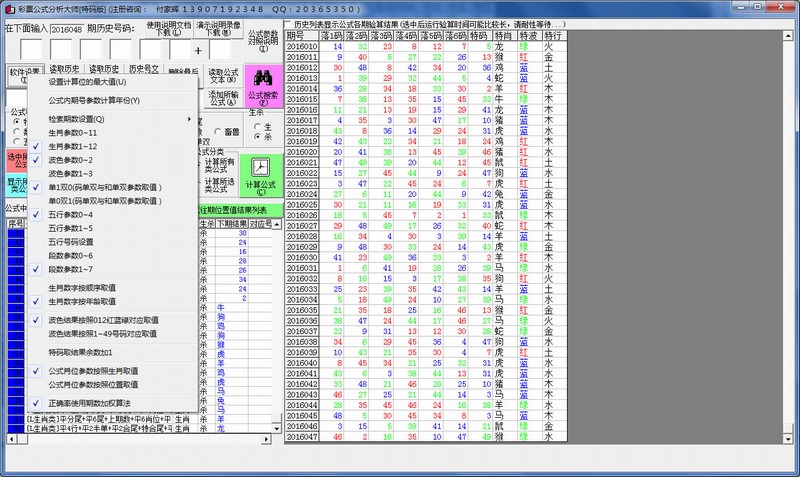Select the 杀 radio button under 生杀
Image resolution: width=800 pixels, height=477 pixels.
coord(260,136)
